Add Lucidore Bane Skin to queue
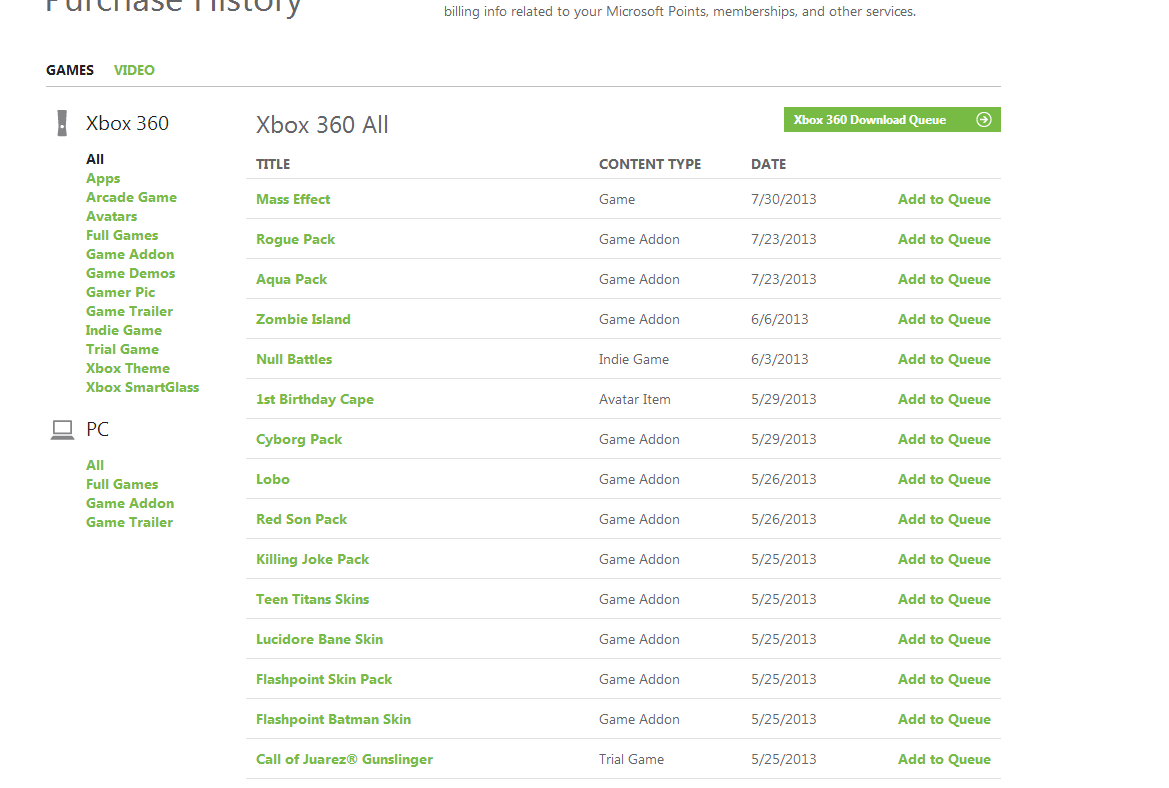The width and height of the screenshot is (1169, 788). click(944, 640)
